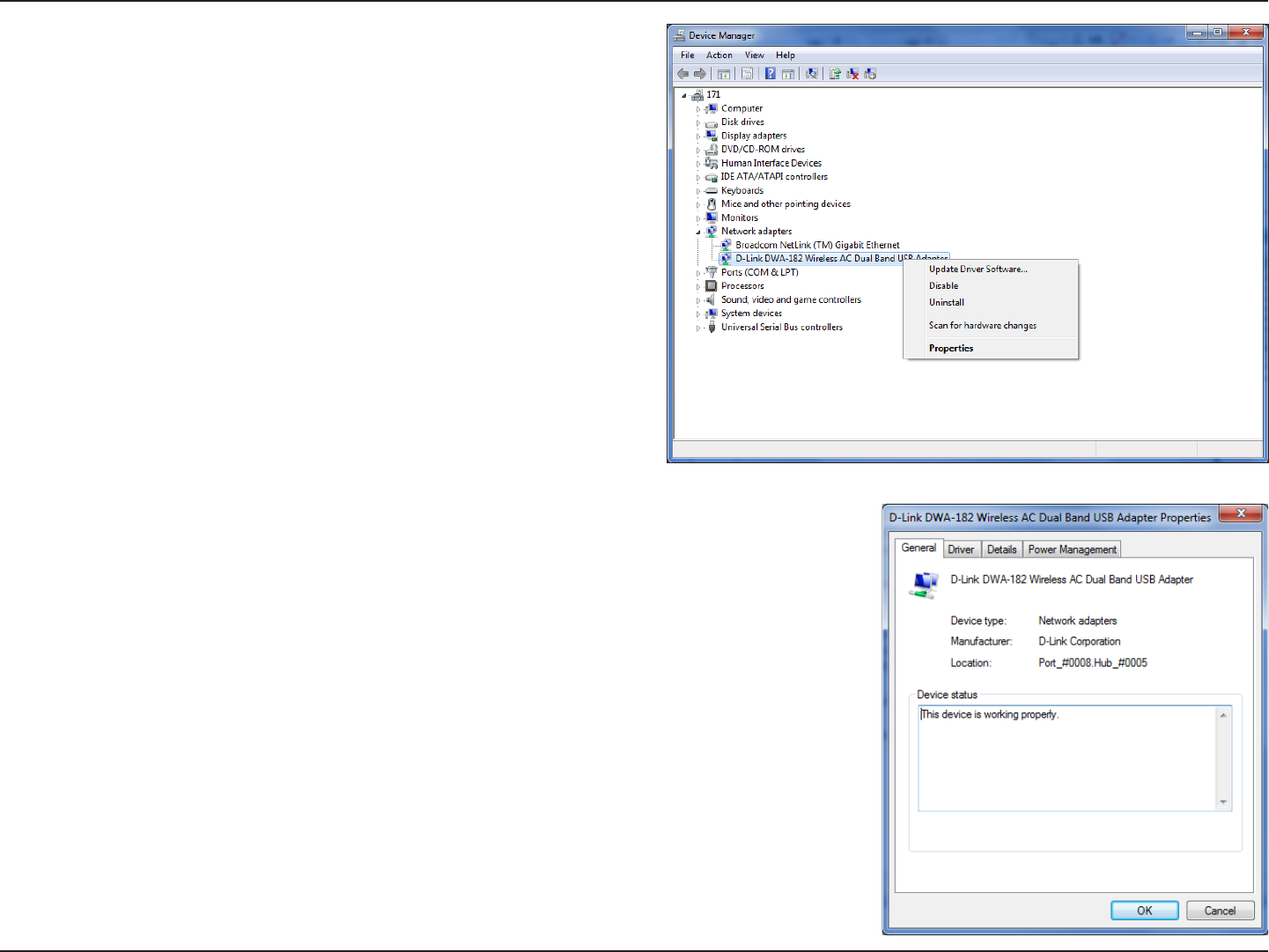
Task: Close the D-Link adapter Properties dialog
Action: click(1242, 513)
